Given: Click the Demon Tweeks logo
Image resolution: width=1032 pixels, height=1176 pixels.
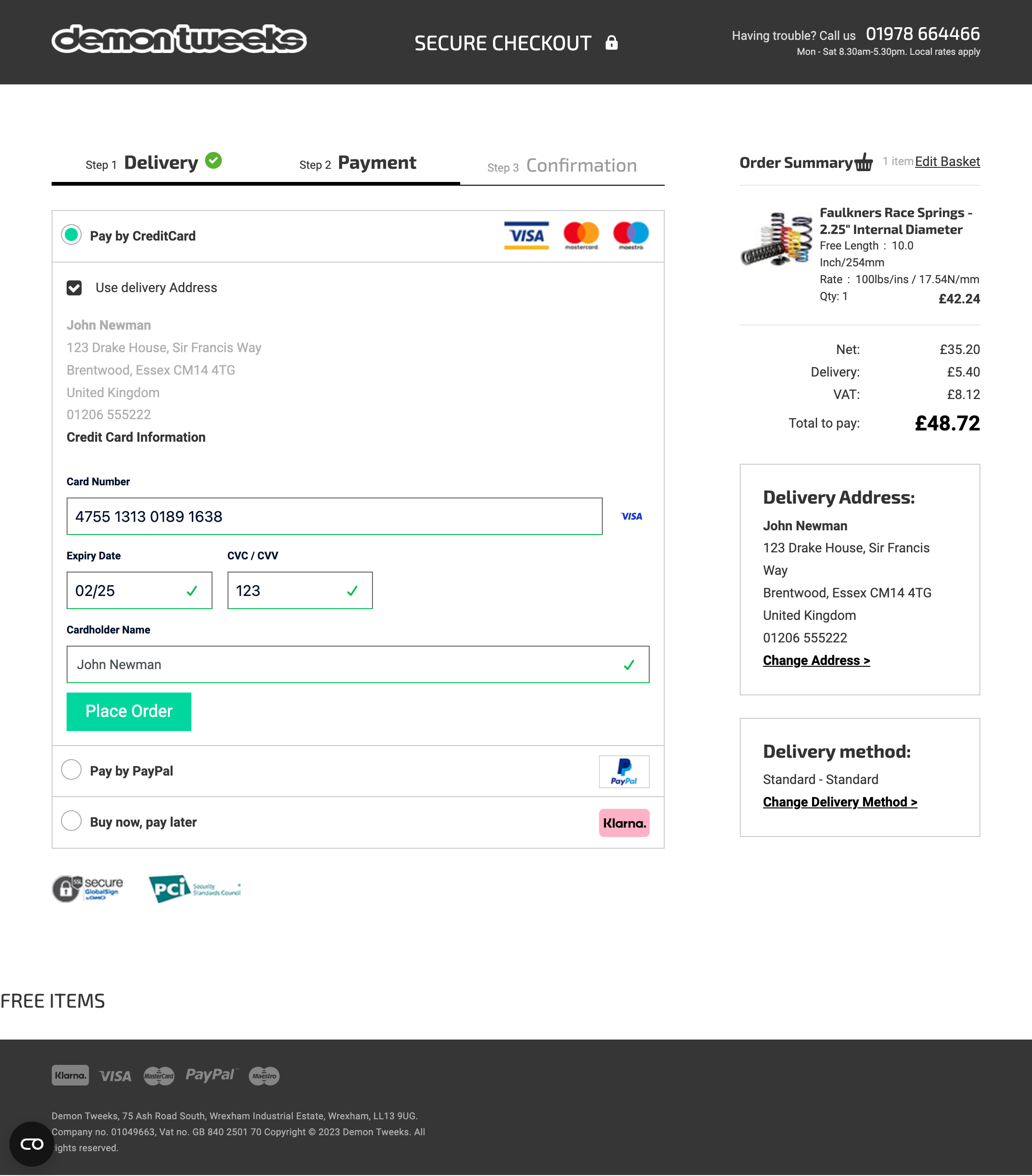Looking at the screenshot, I should 179,40.
